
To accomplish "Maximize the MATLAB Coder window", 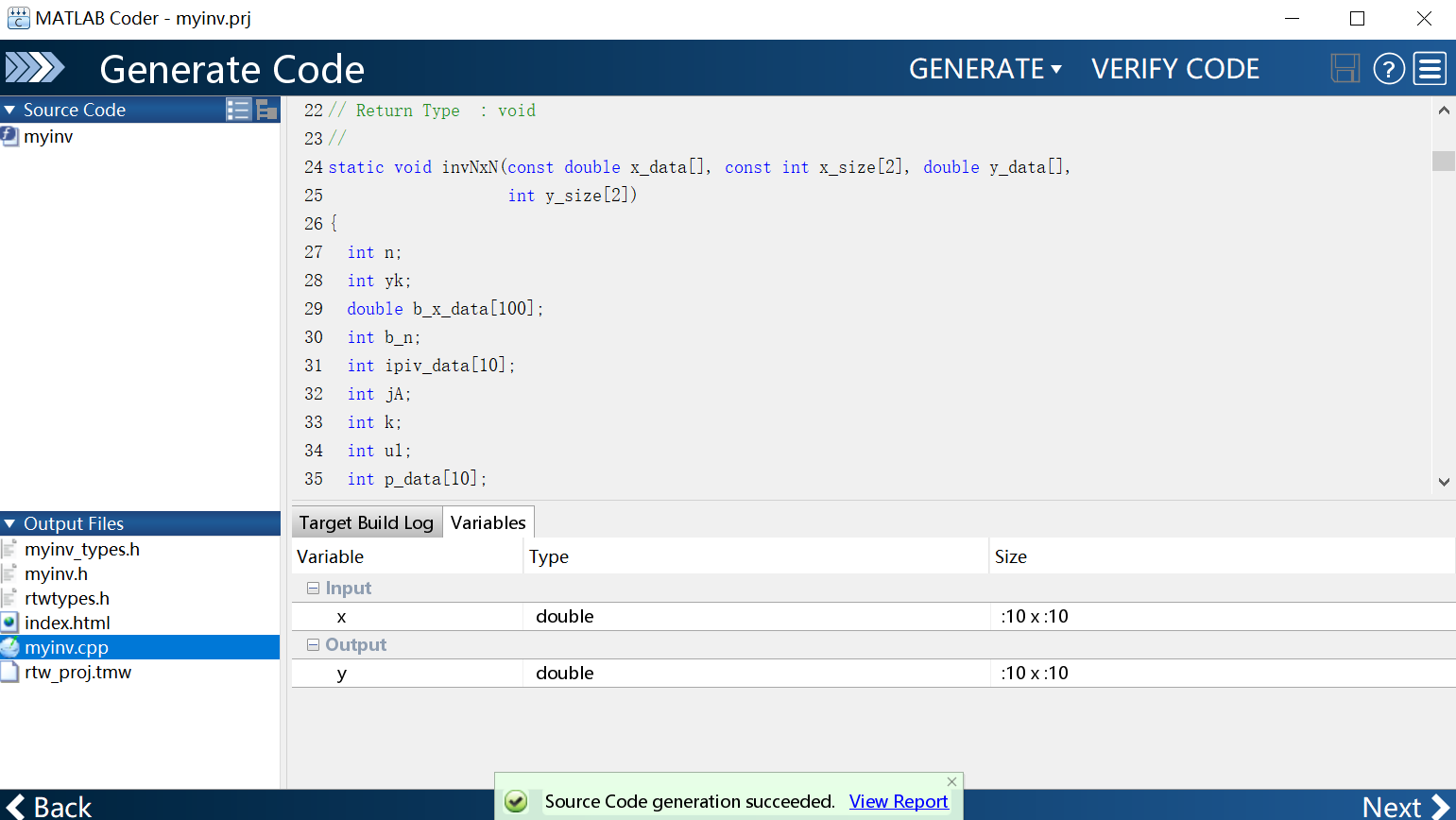I will [x=1357, y=18].
